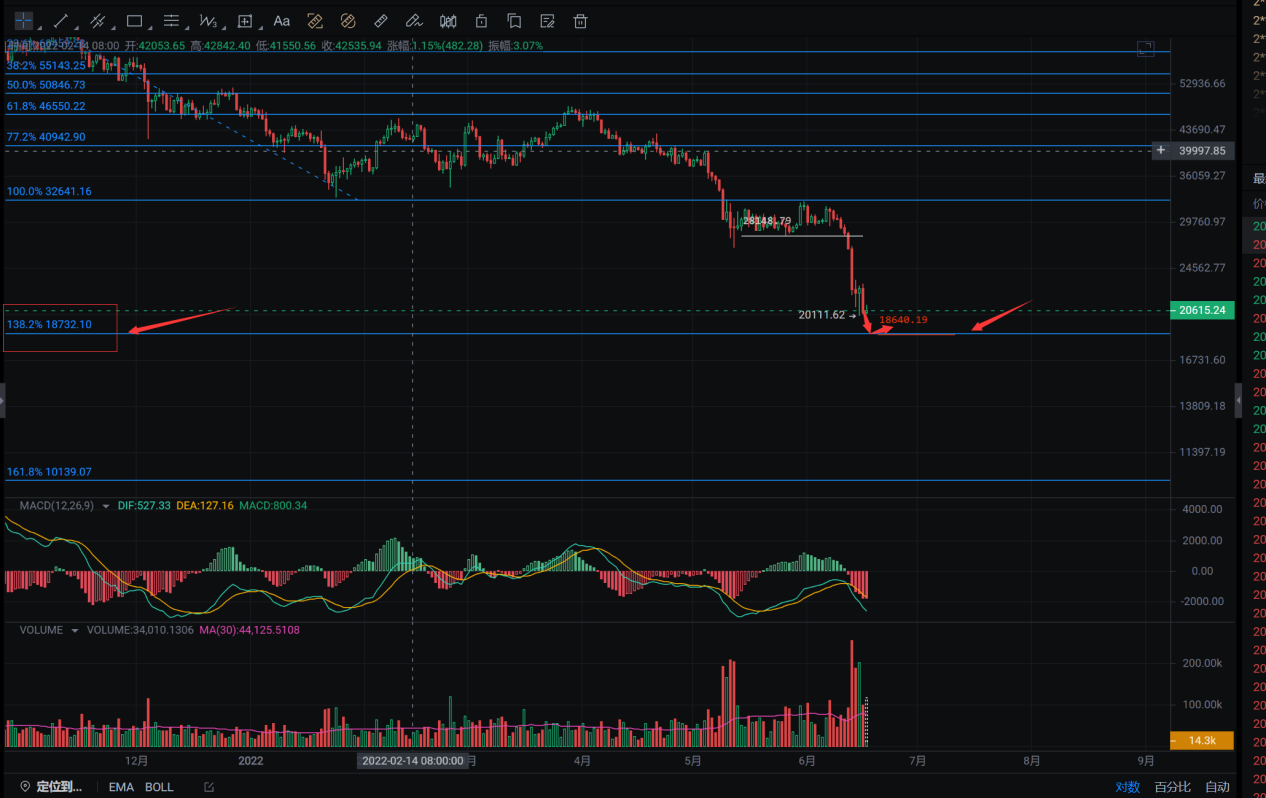The width and height of the screenshot is (1266, 798).
Task: Click the 161.8% 10139.07 Fibonacci label
Action: pos(49,471)
